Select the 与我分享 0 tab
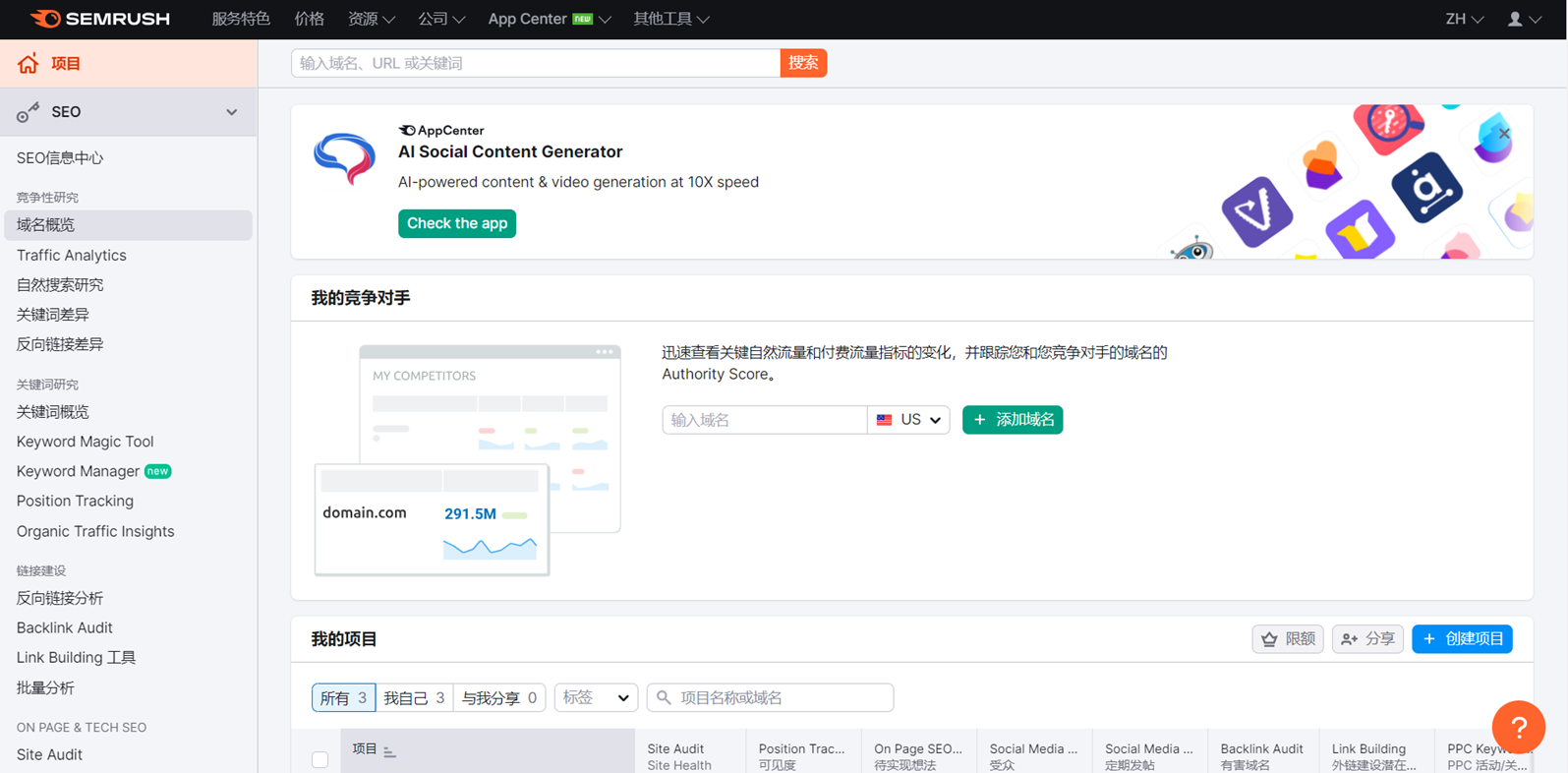This screenshot has width=1568, height=773. pyautogui.click(x=499, y=697)
